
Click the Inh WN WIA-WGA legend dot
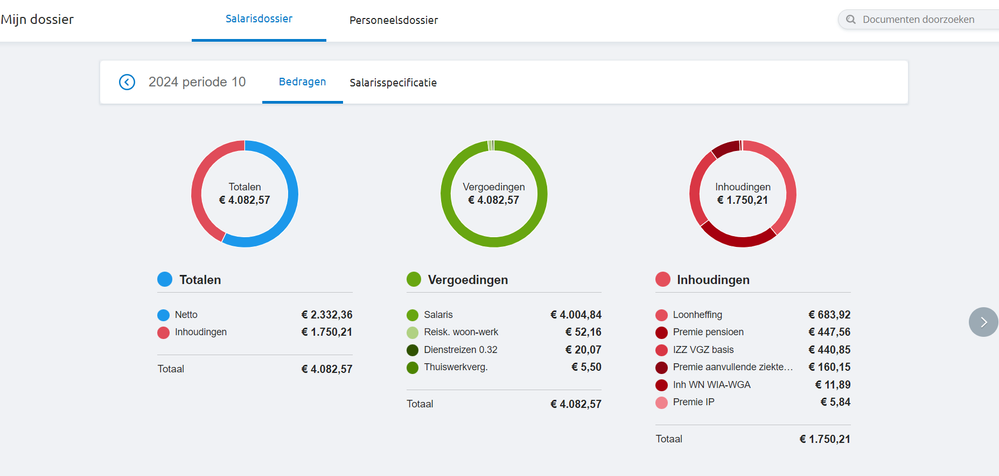[x=661, y=385]
